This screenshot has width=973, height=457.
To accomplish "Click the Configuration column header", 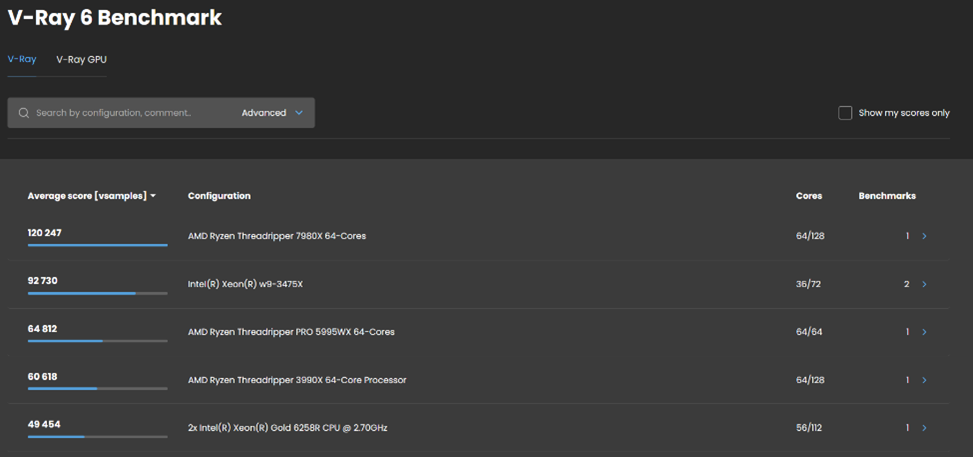I will tap(219, 196).
